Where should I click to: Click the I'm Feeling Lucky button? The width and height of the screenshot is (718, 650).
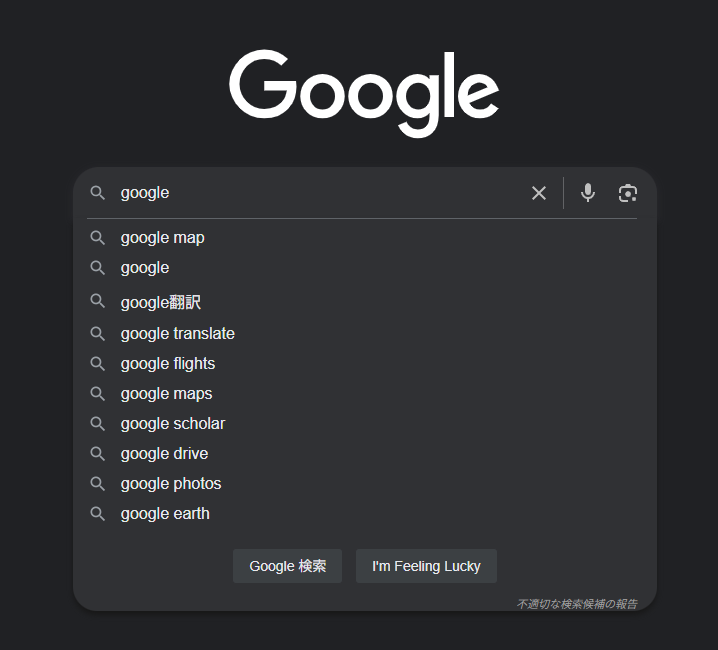point(426,566)
